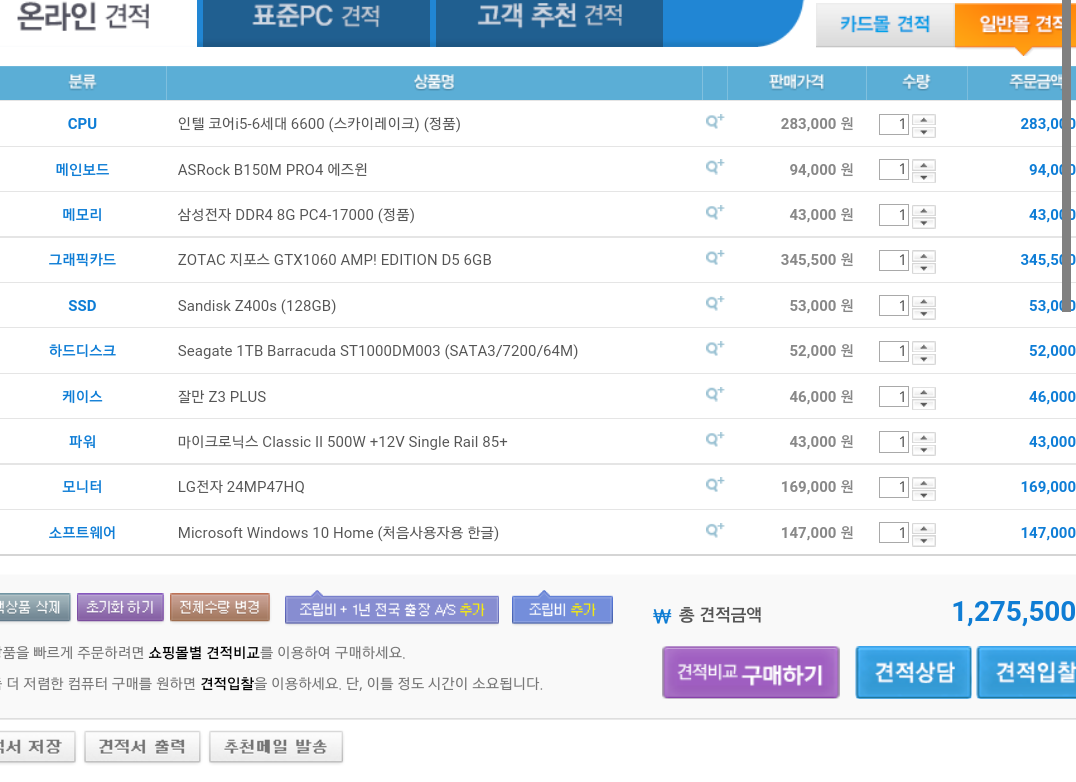
Task: Add 조립비 + 1년 전국 출장 A/S
Action: pyautogui.click(x=392, y=609)
